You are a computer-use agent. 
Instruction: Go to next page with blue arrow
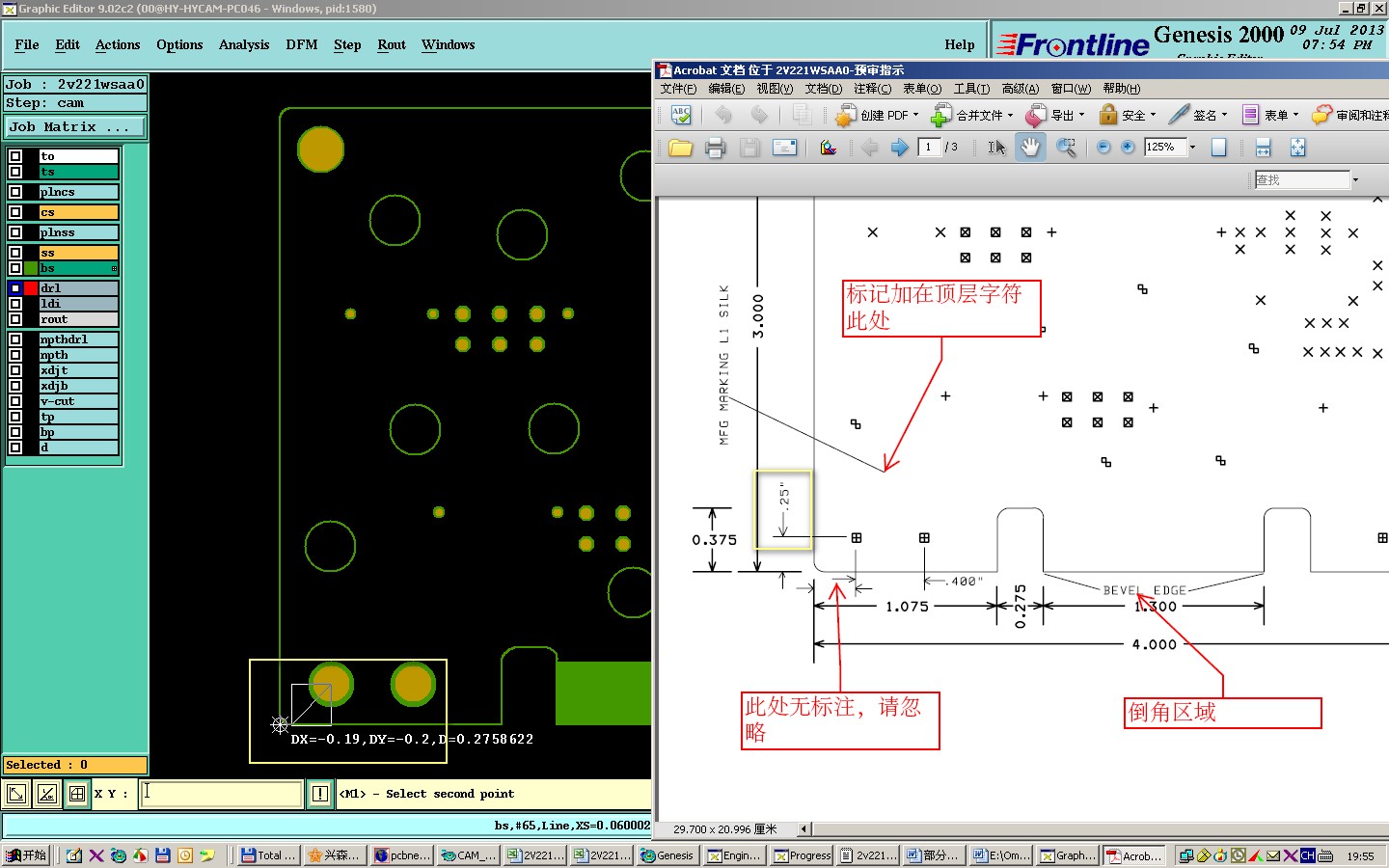coord(899,148)
